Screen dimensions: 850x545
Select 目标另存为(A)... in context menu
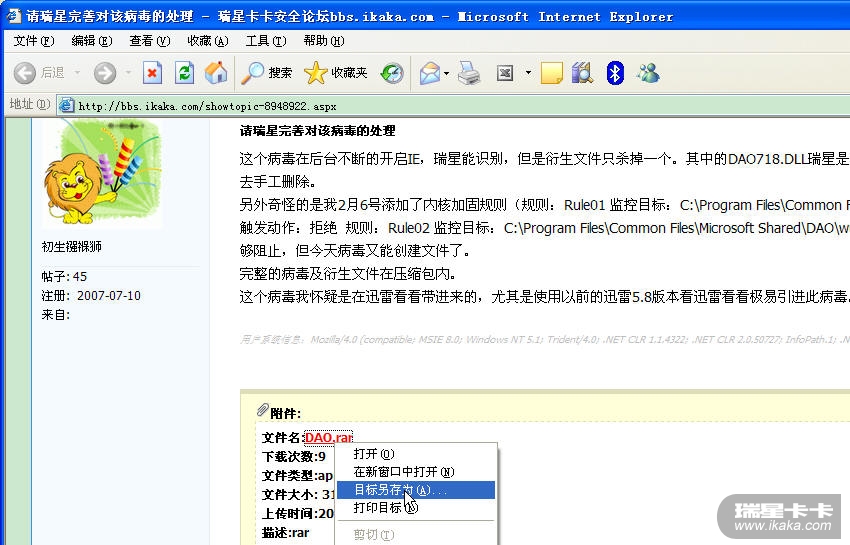416,490
